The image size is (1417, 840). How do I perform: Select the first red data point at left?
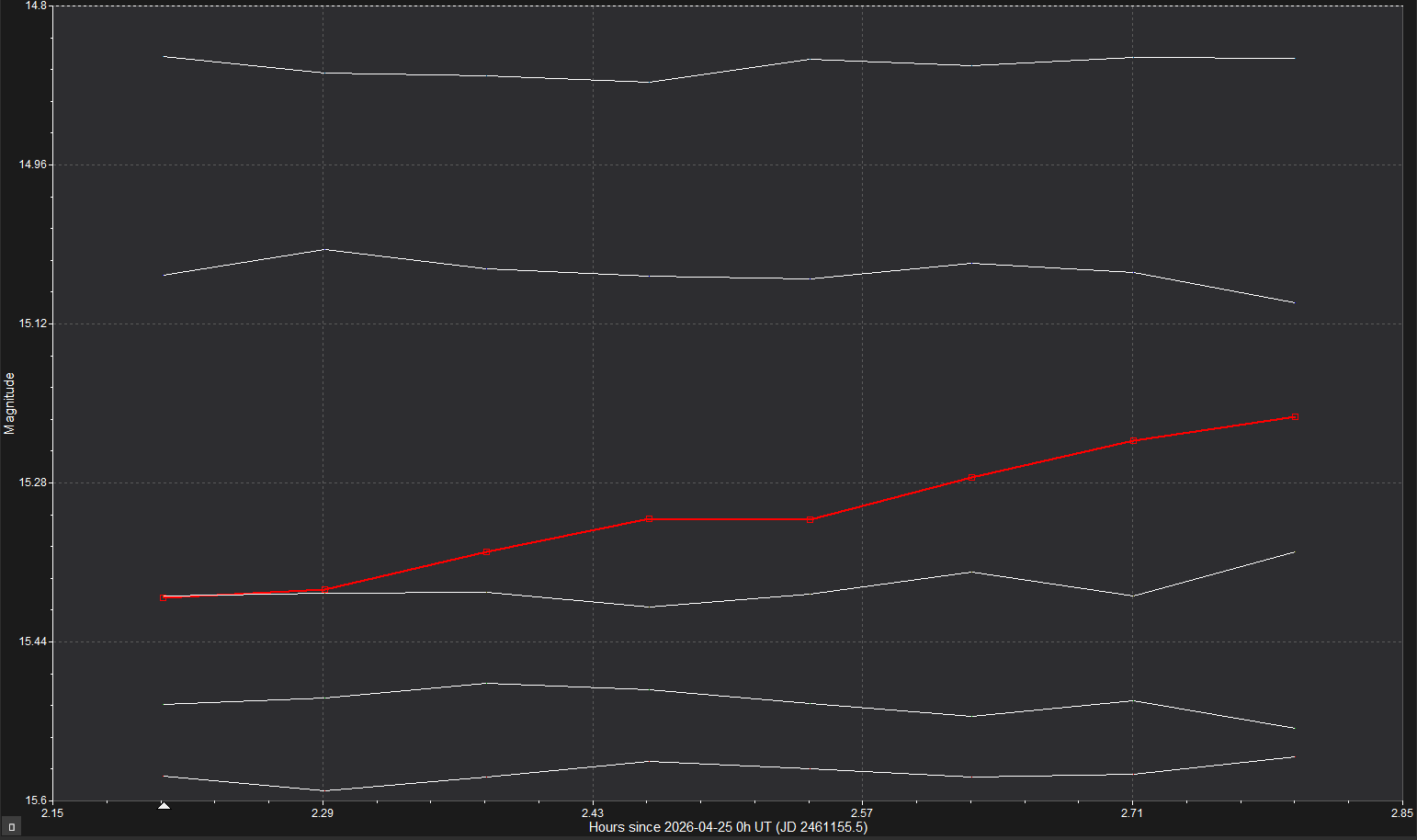point(164,597)
